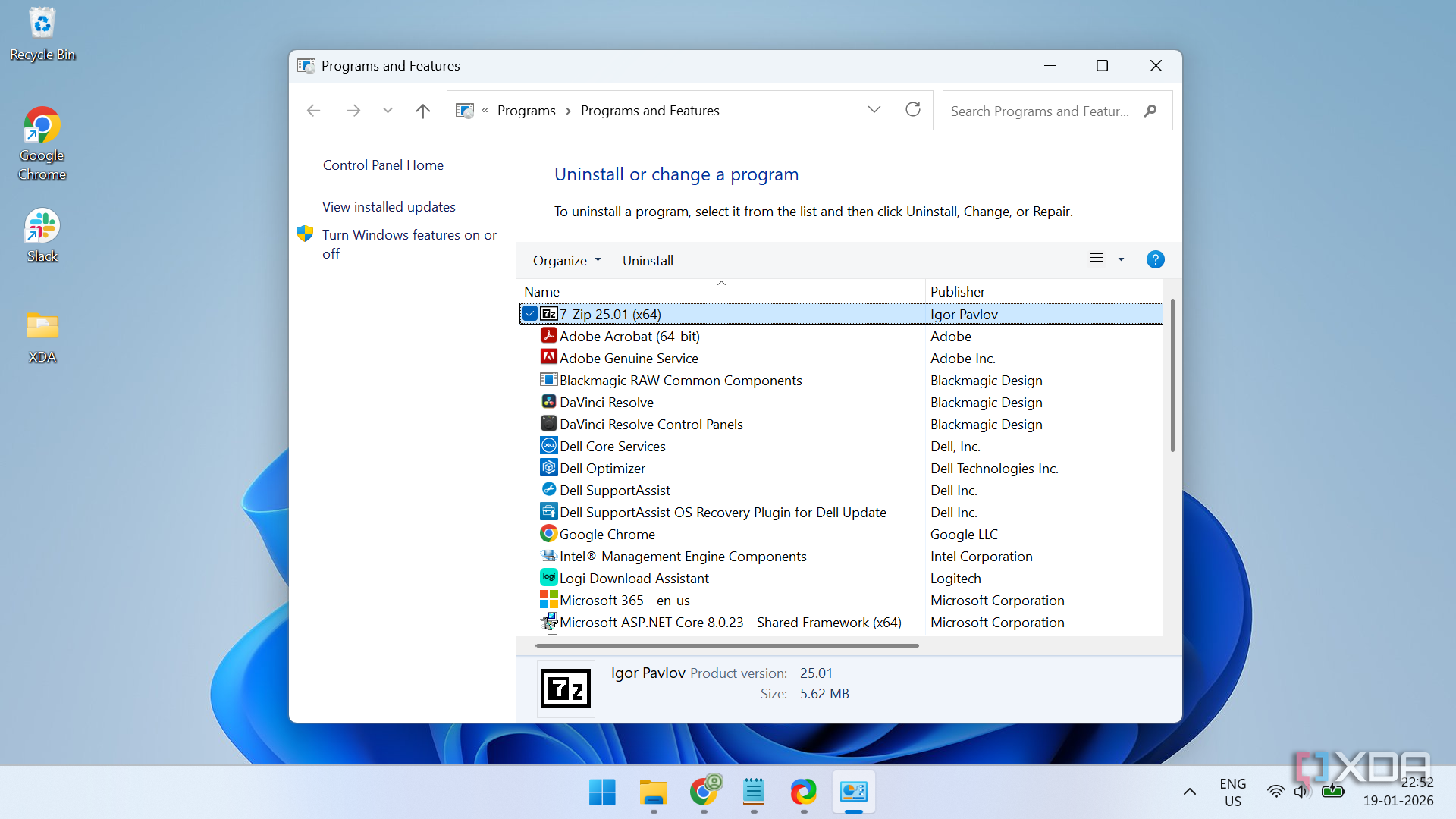This screenshot has height=819, width=1456.
Task: Open the volume speaker tray icon
Action: pyautogui.click(x=1302, y=792)
